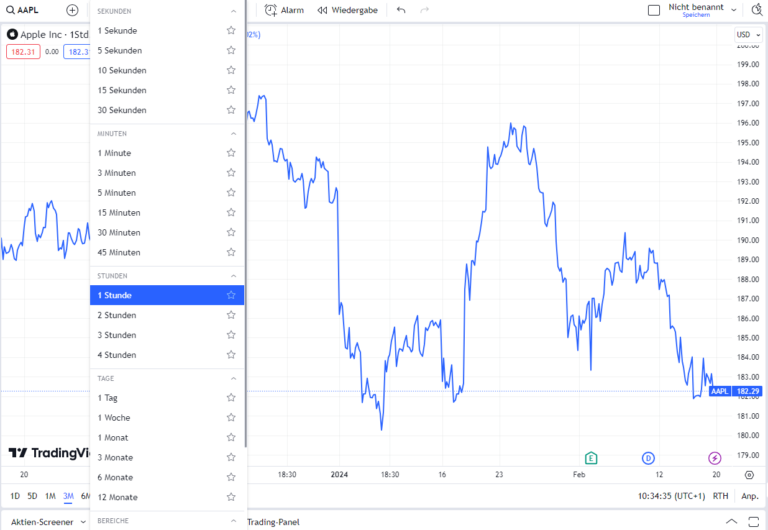This screenshot has width=768, height=530.
Task: Click the purple lightning event marker
Action: (715, 458)
